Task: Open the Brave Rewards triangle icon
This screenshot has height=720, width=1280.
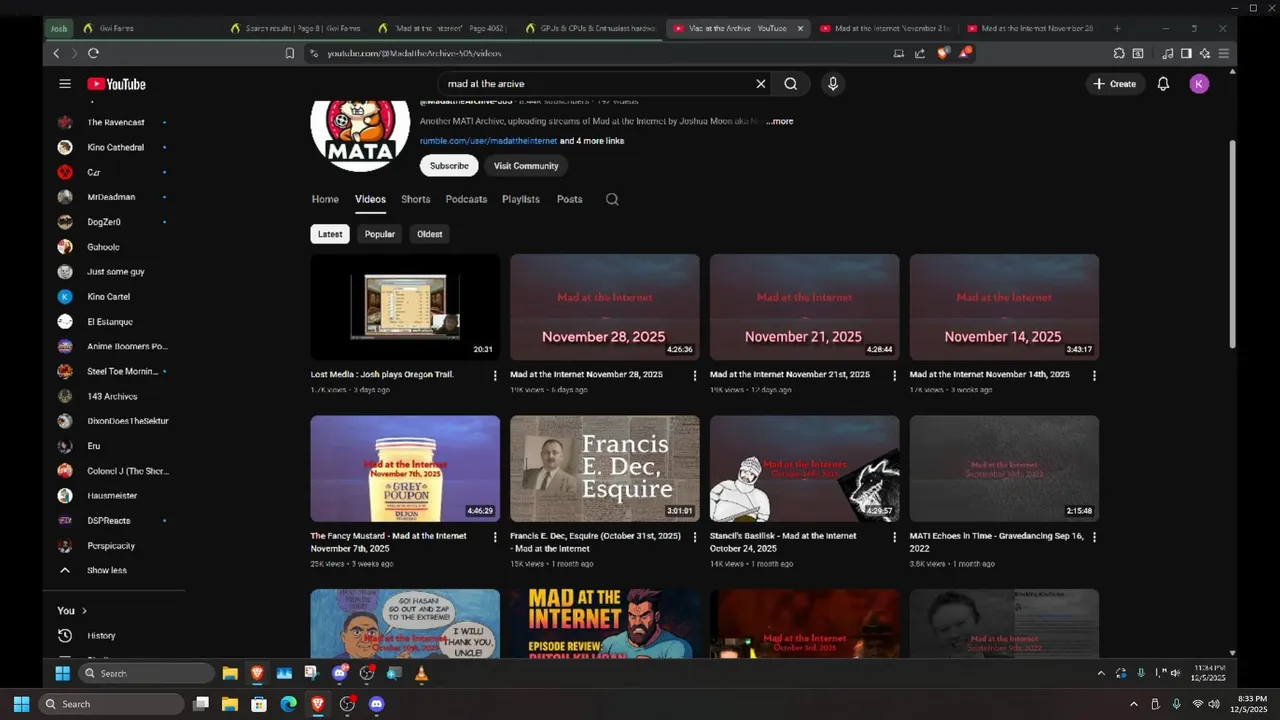Action: [x=964, y=53]
